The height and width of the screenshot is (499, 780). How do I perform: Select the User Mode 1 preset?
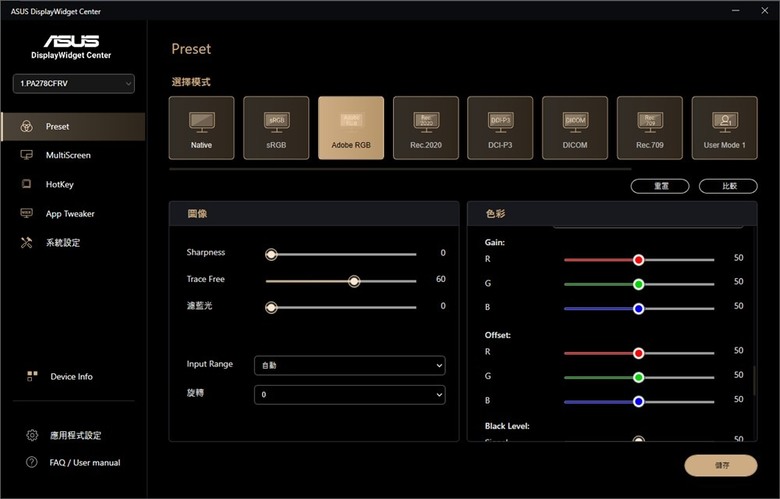724,128
